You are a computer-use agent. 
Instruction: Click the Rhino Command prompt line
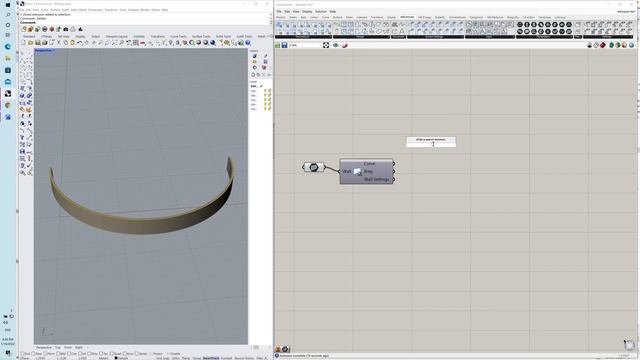(x=146, y=23)
